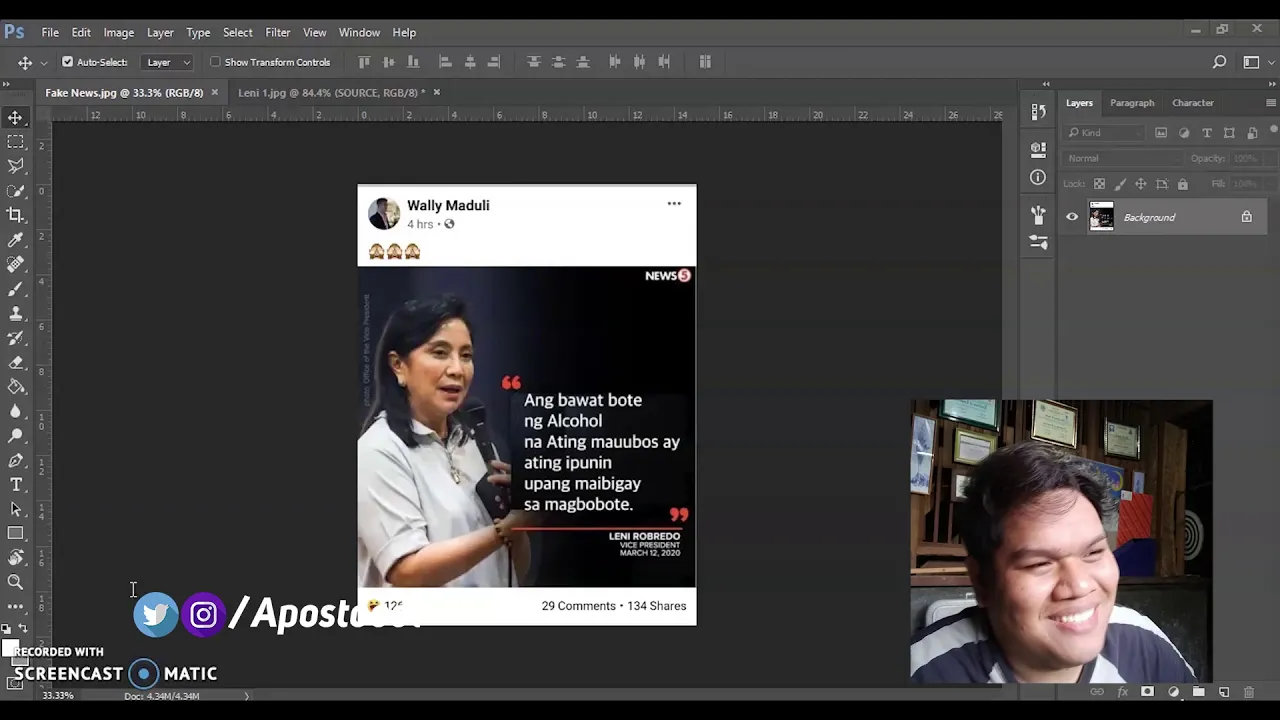
Task: Select the Zoom tool in toolbox
Action: tap(16, 582)
